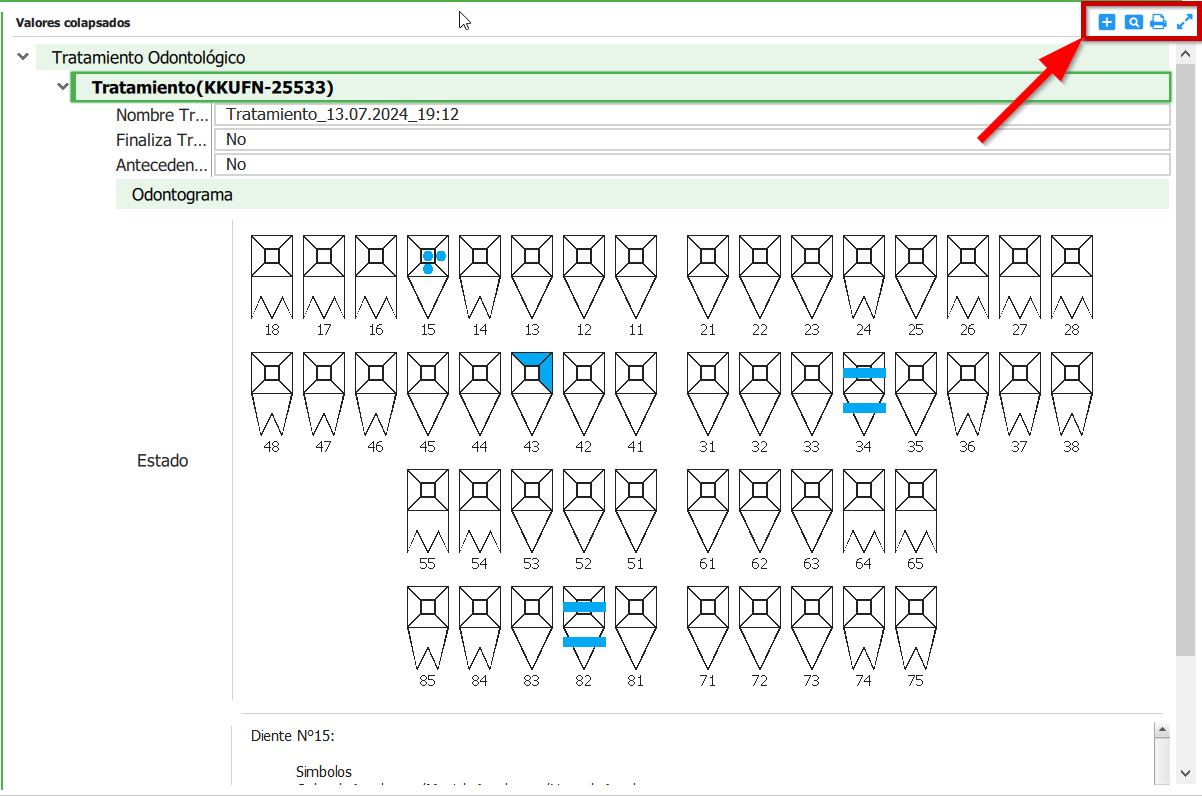Click tooth 18 in the odontogram

tap(272, 276)
